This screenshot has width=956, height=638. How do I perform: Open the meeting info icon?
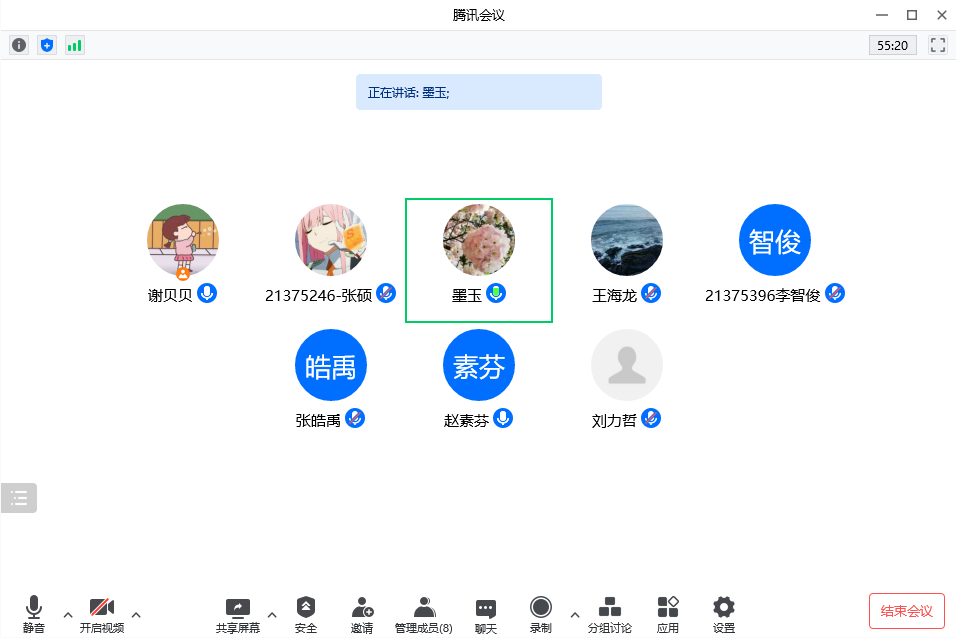(18, 44)
